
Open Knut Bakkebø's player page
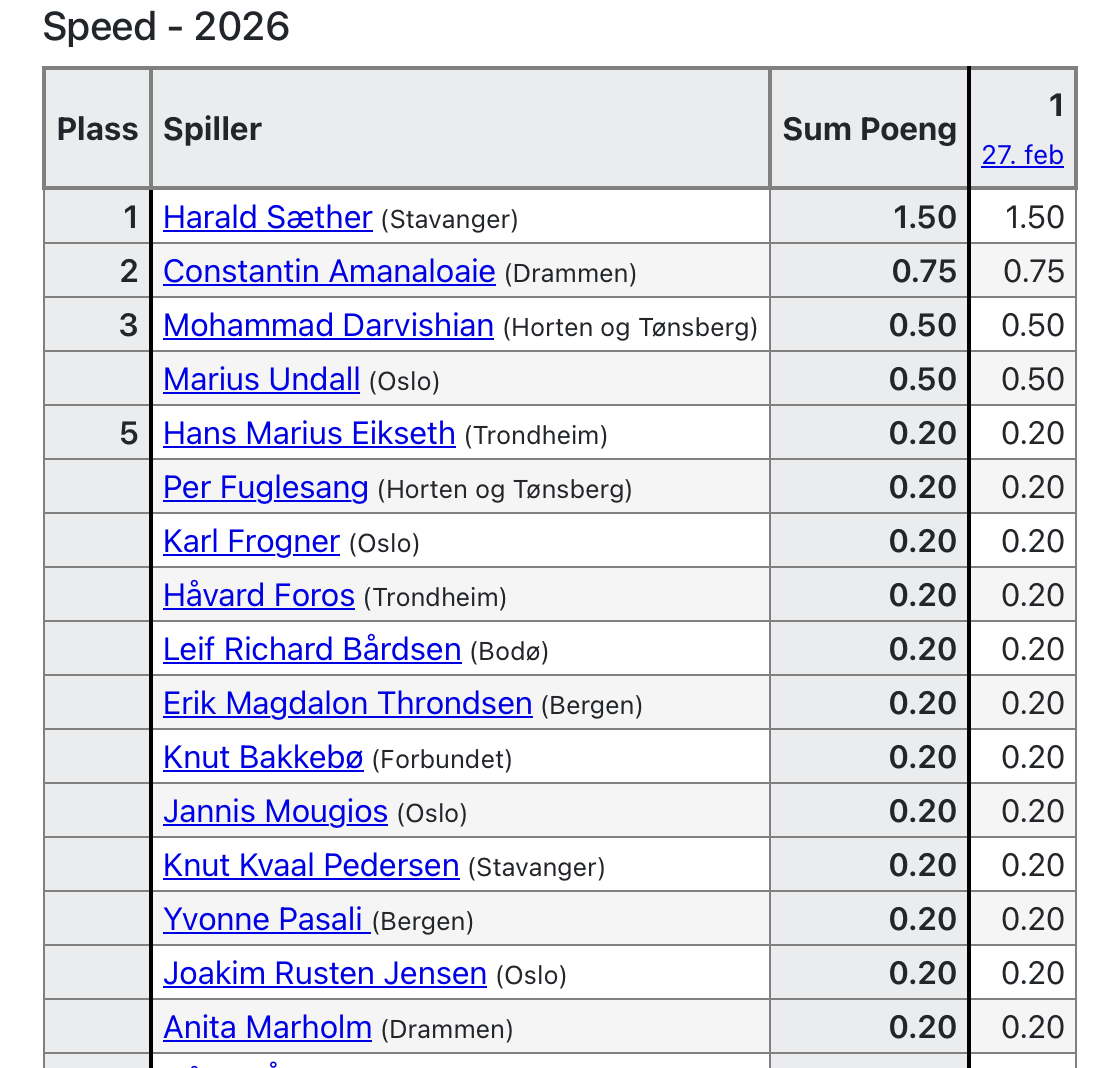click(263, 757)
